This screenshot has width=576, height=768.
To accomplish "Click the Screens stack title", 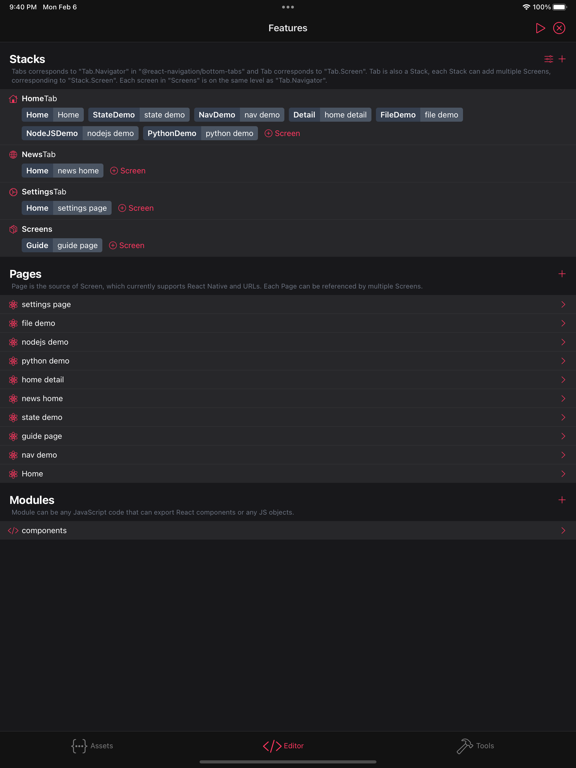I will click(37, 229).
